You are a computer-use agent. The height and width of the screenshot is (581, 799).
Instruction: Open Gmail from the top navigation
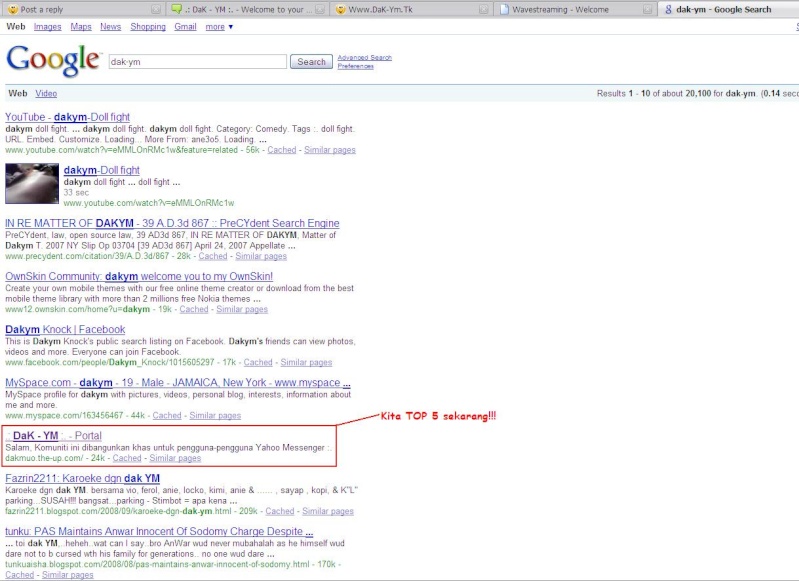click(185, 27)
